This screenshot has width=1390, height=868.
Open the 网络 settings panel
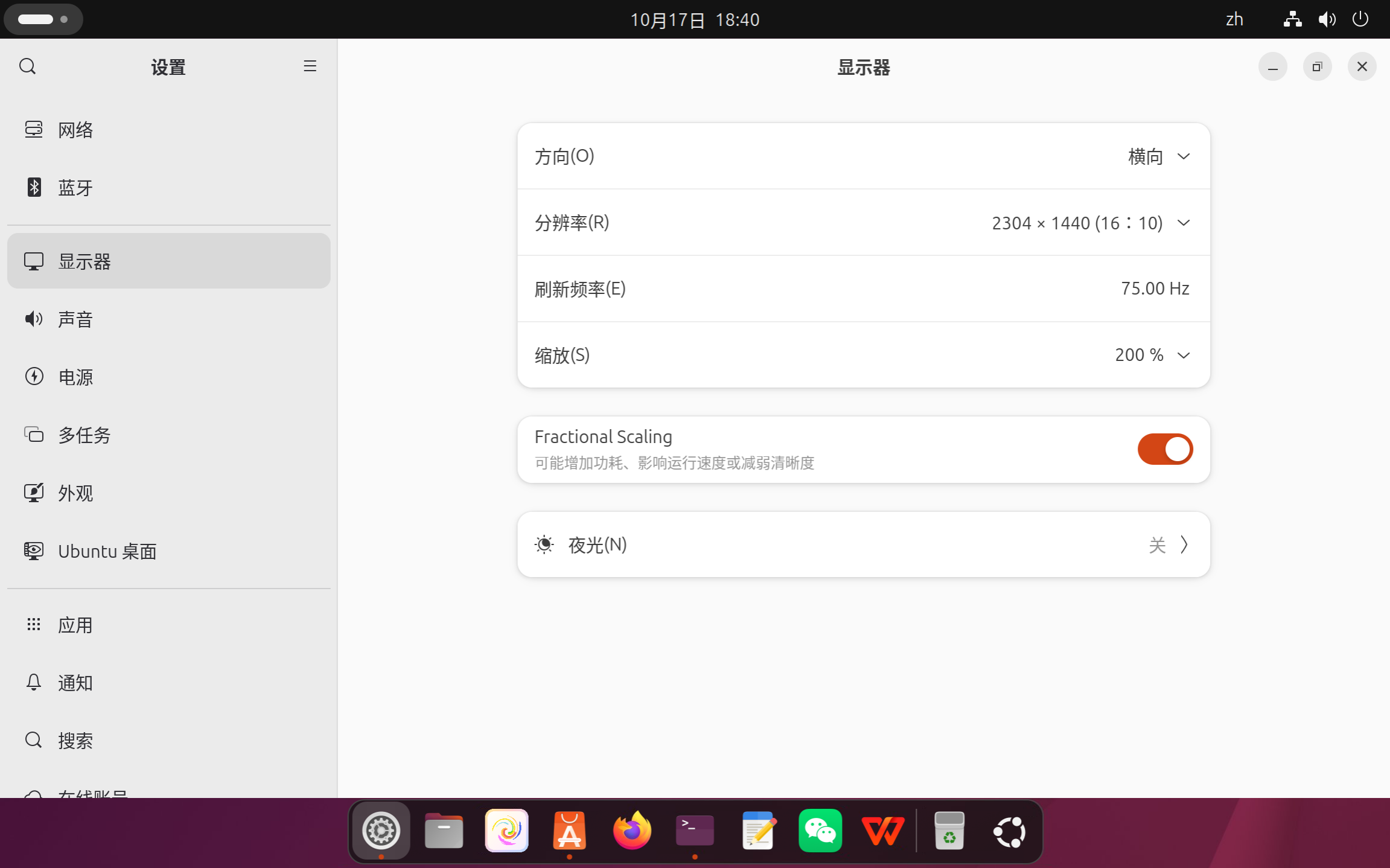(x=169, y=130)
